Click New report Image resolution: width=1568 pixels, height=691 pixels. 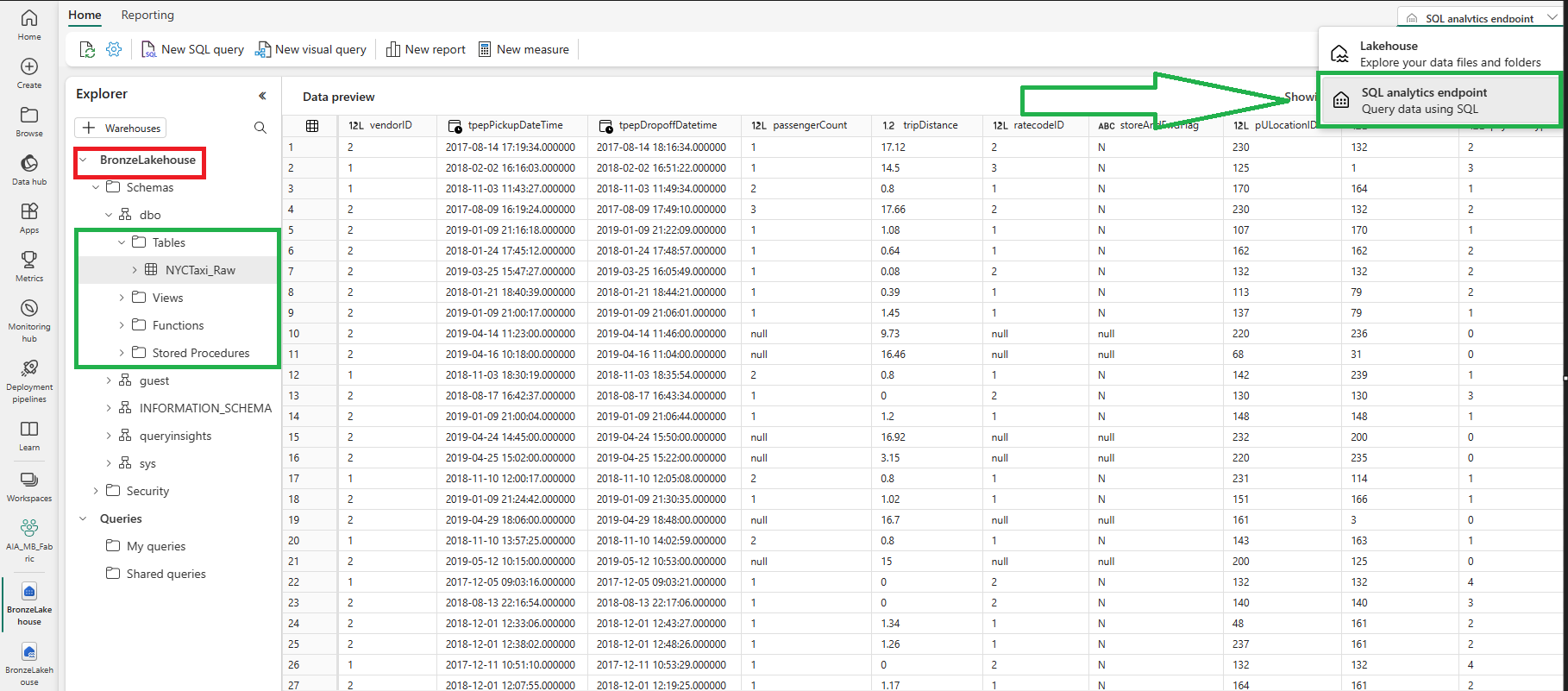[x=426, y=49]
